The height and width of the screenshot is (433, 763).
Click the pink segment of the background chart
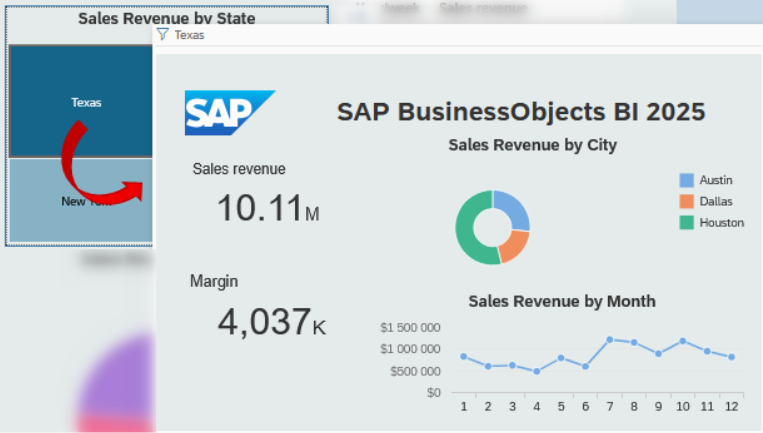point(117,424)
